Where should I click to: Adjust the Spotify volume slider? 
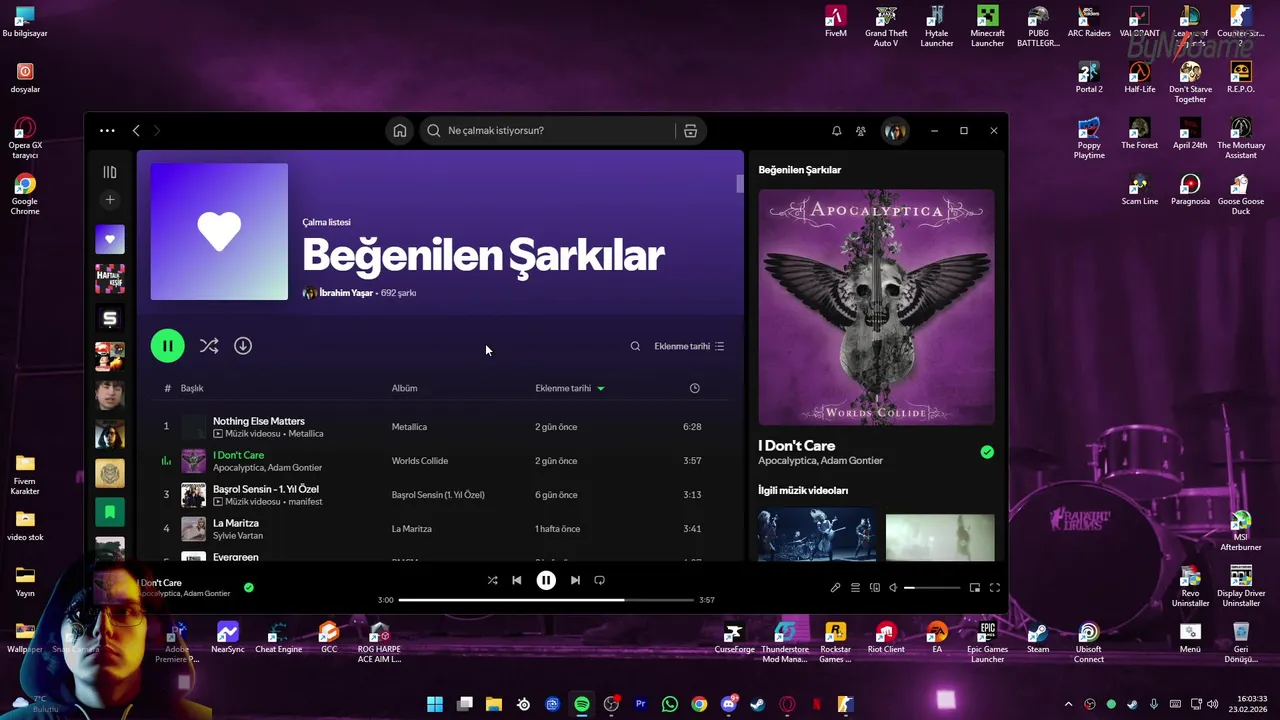click(x=932, y=588)
